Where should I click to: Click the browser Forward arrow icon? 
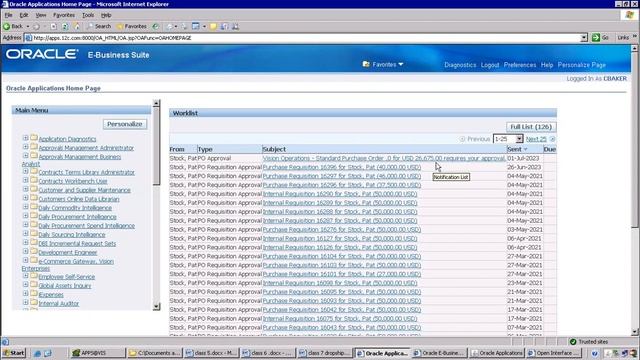pos(36,26)
